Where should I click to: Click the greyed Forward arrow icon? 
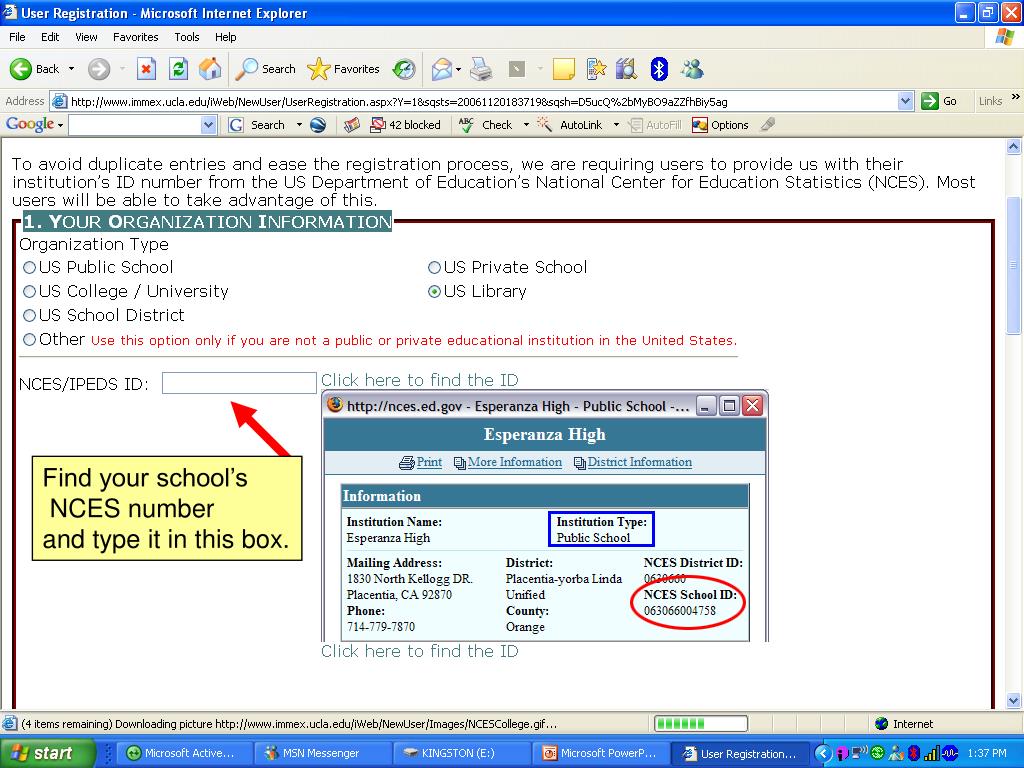coord(99,69)
